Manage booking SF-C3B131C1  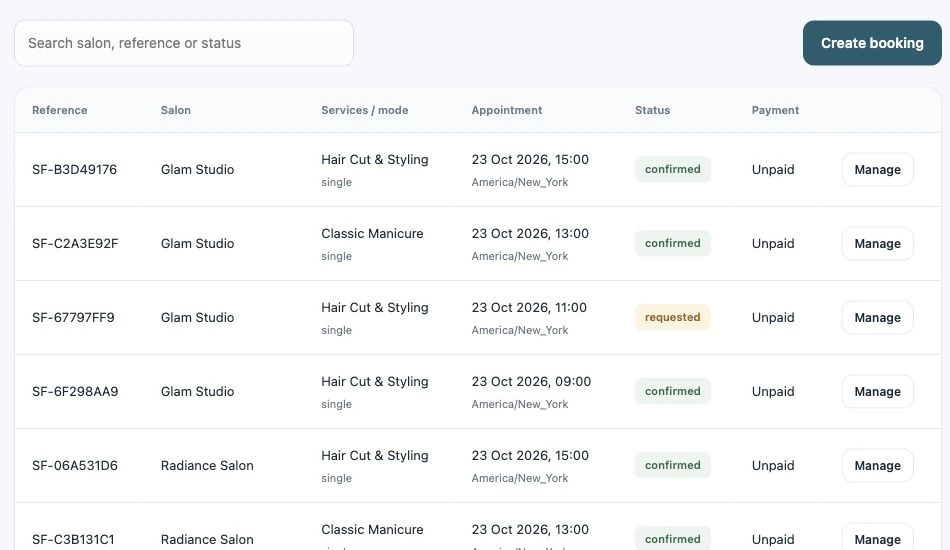[877, 538]
